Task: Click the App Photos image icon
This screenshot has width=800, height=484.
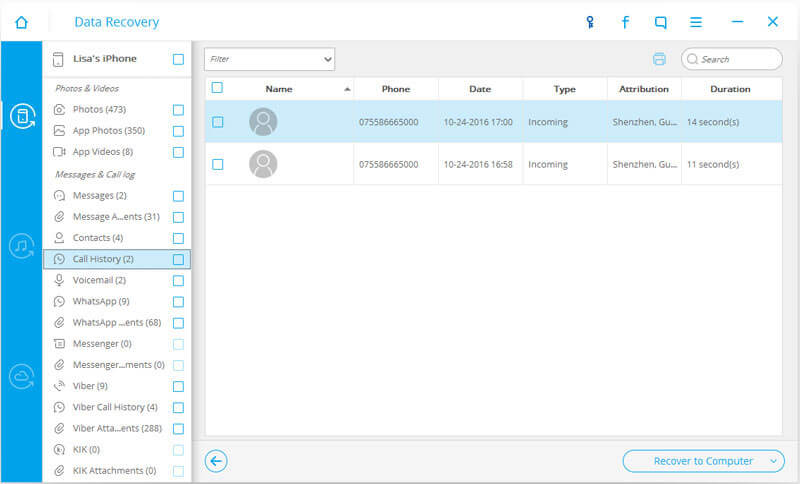Action: point(59,131)
